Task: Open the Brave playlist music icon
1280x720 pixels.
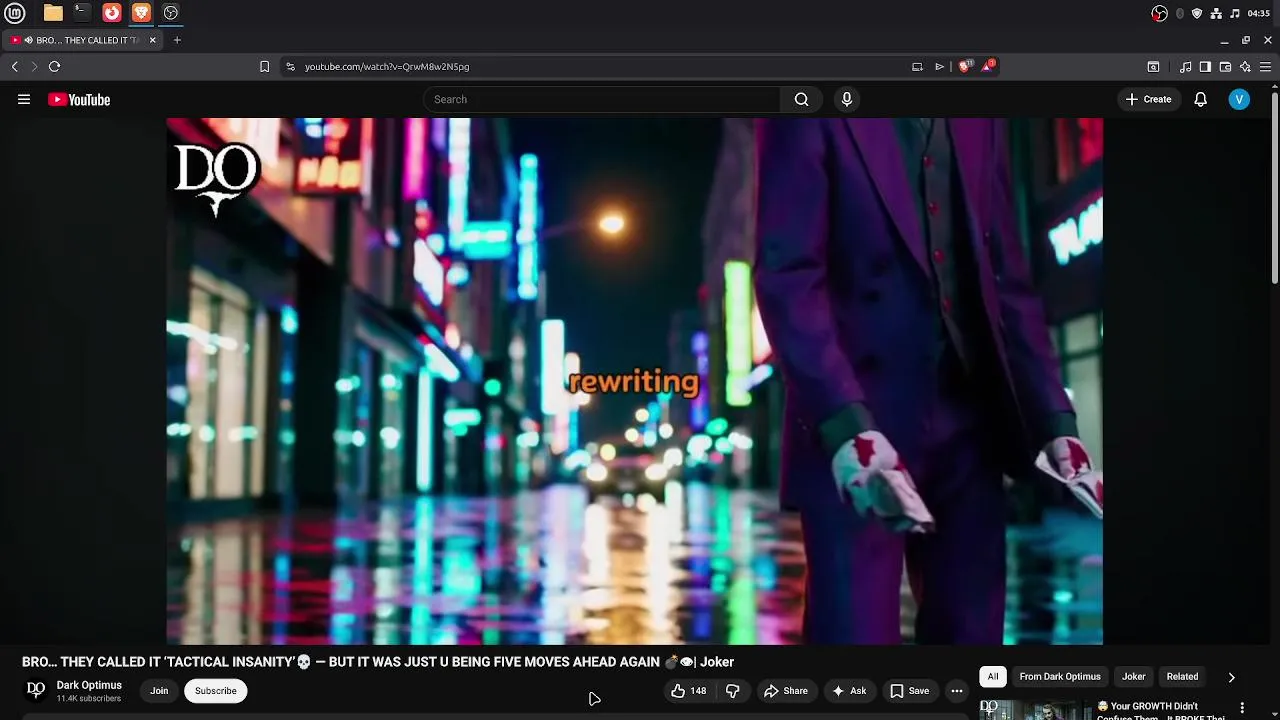Action: point(1185,67)
